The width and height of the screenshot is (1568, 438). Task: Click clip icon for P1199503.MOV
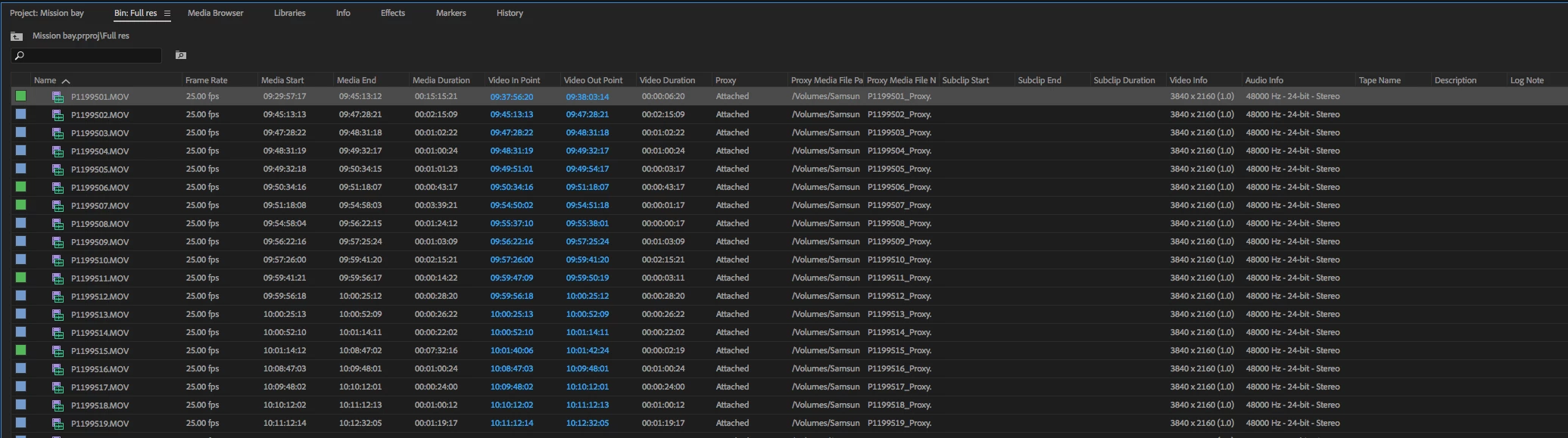pos(58,133)
